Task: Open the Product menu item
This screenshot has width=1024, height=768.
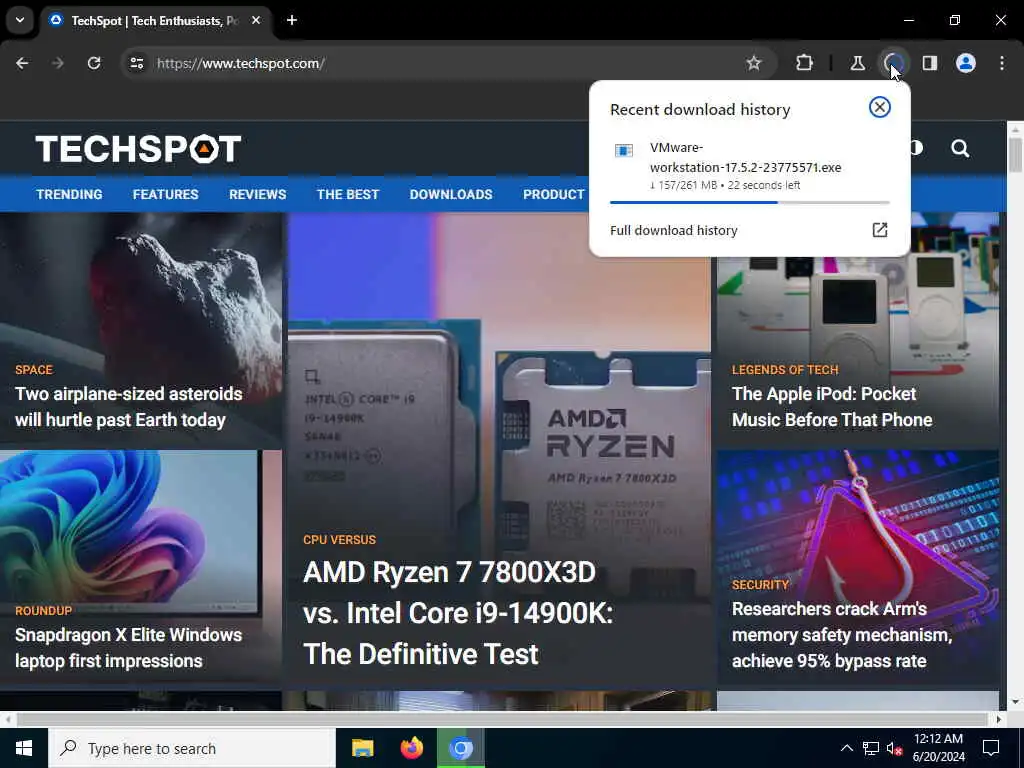Action: 554,195
